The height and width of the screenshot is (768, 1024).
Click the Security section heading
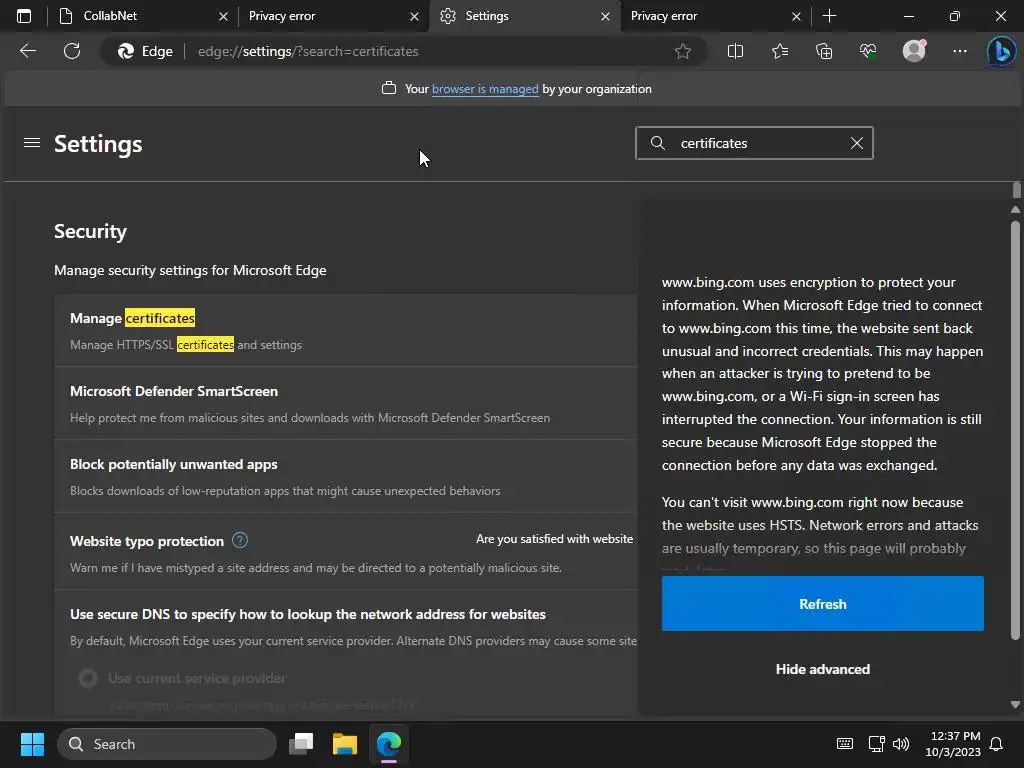[90, 231]
